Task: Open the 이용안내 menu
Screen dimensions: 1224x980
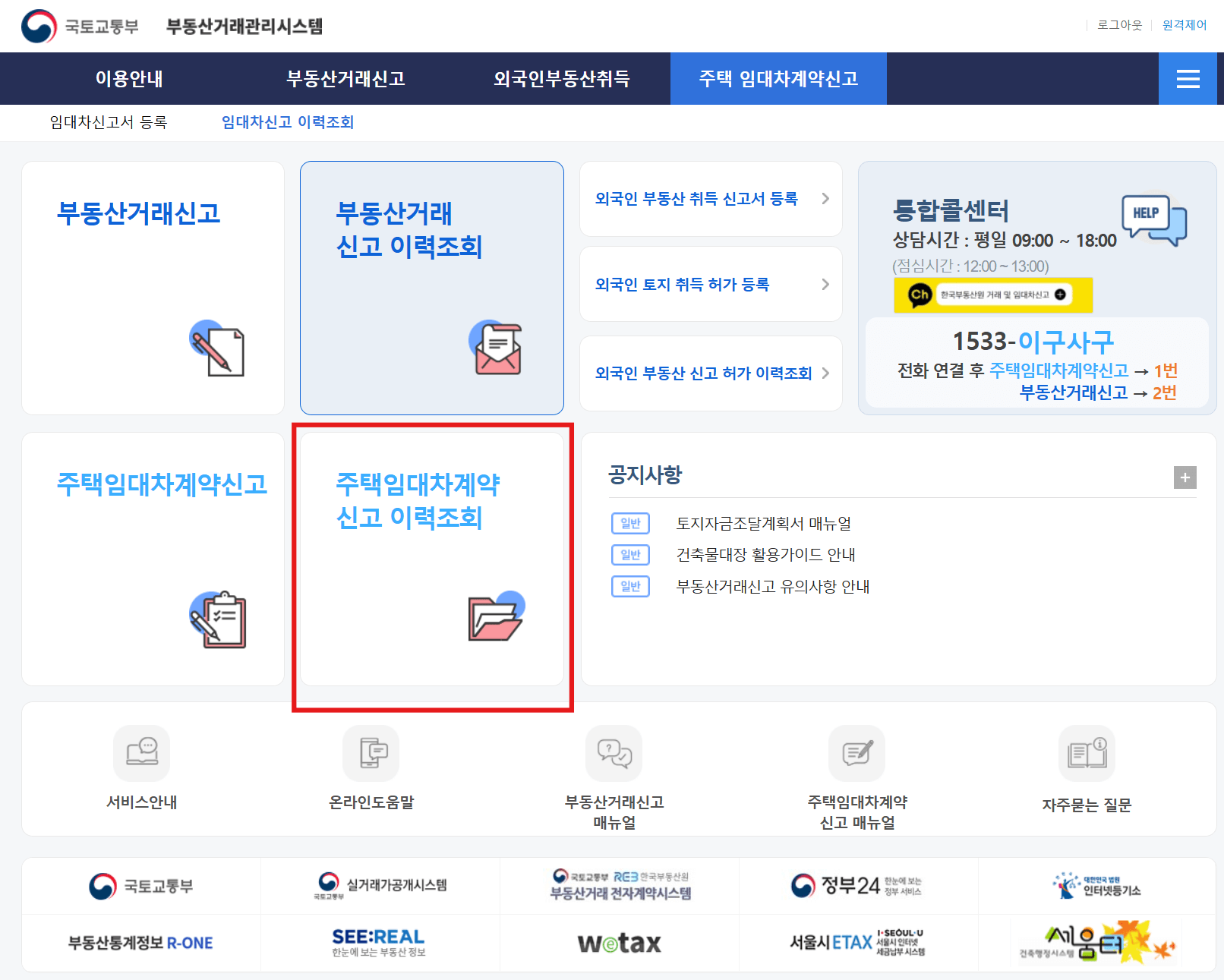Action: pos(129,79)
